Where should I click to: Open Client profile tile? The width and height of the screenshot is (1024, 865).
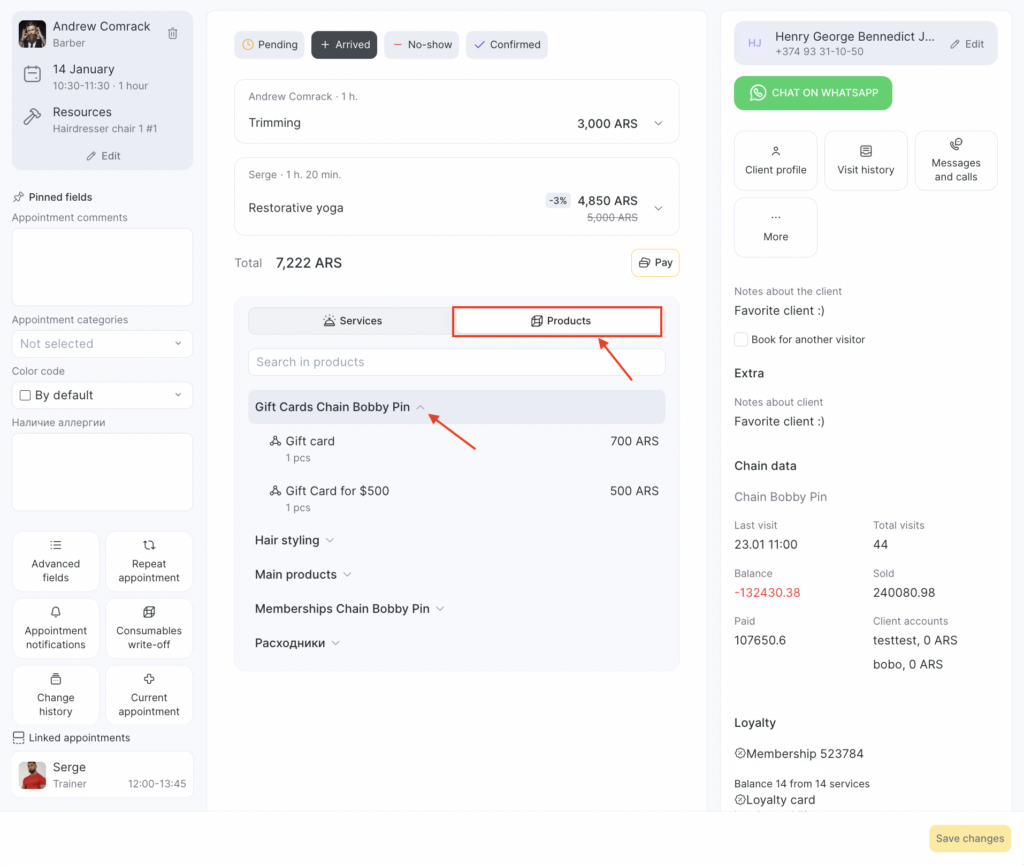tap(775, 160)
